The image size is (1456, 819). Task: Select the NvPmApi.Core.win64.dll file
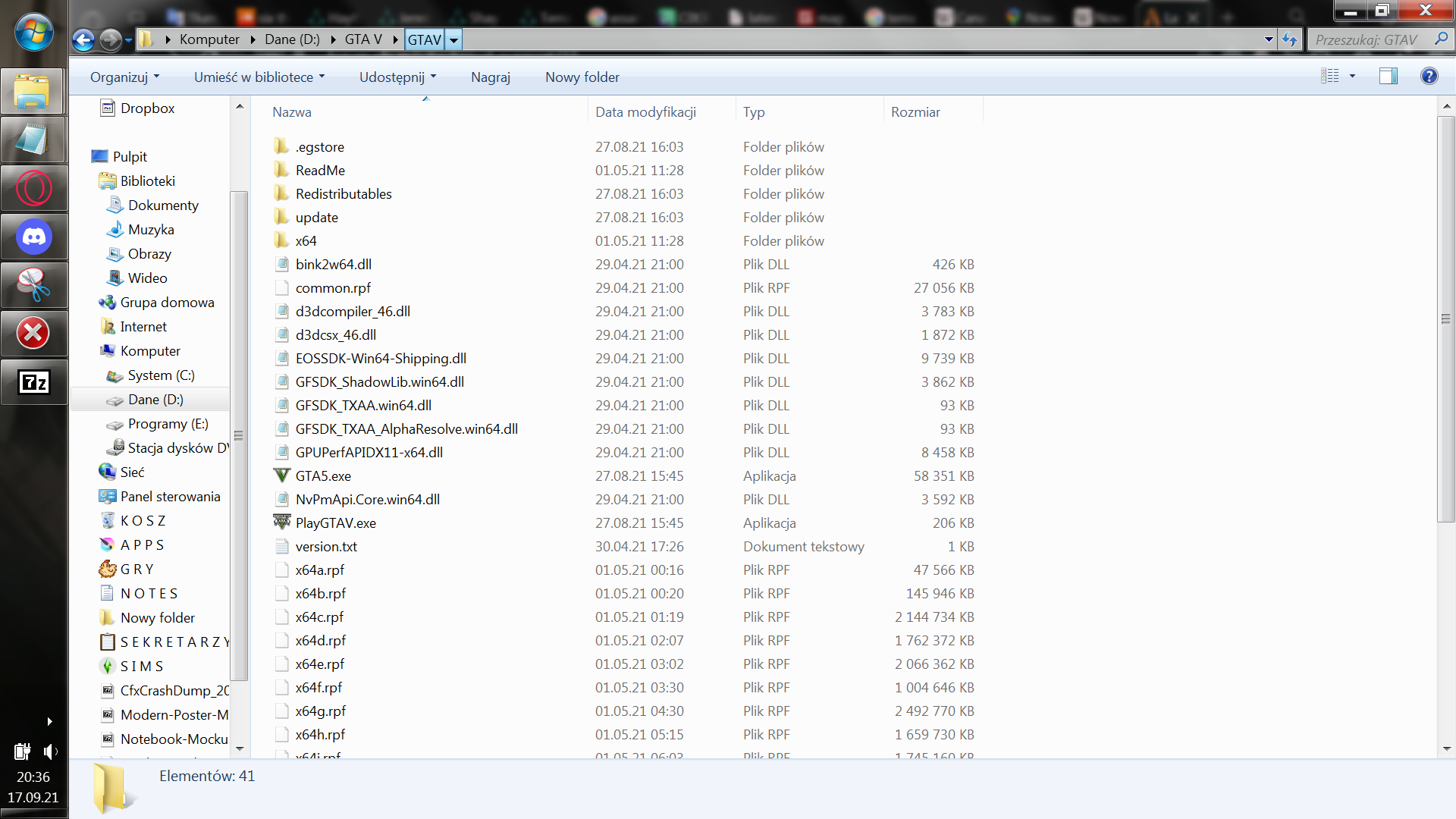[x=368, y=499]
